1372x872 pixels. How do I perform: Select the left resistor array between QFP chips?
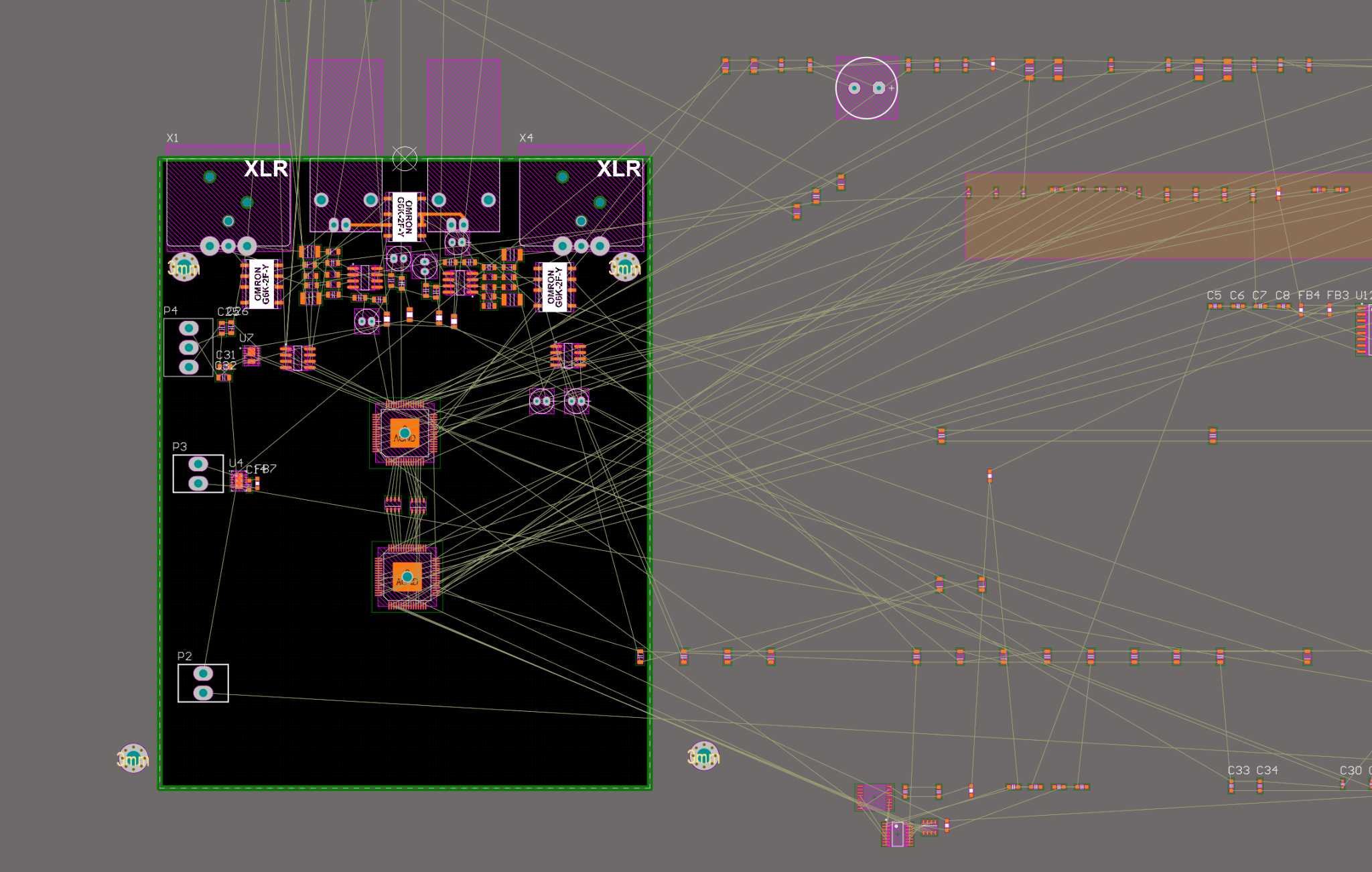pos(393,504)
